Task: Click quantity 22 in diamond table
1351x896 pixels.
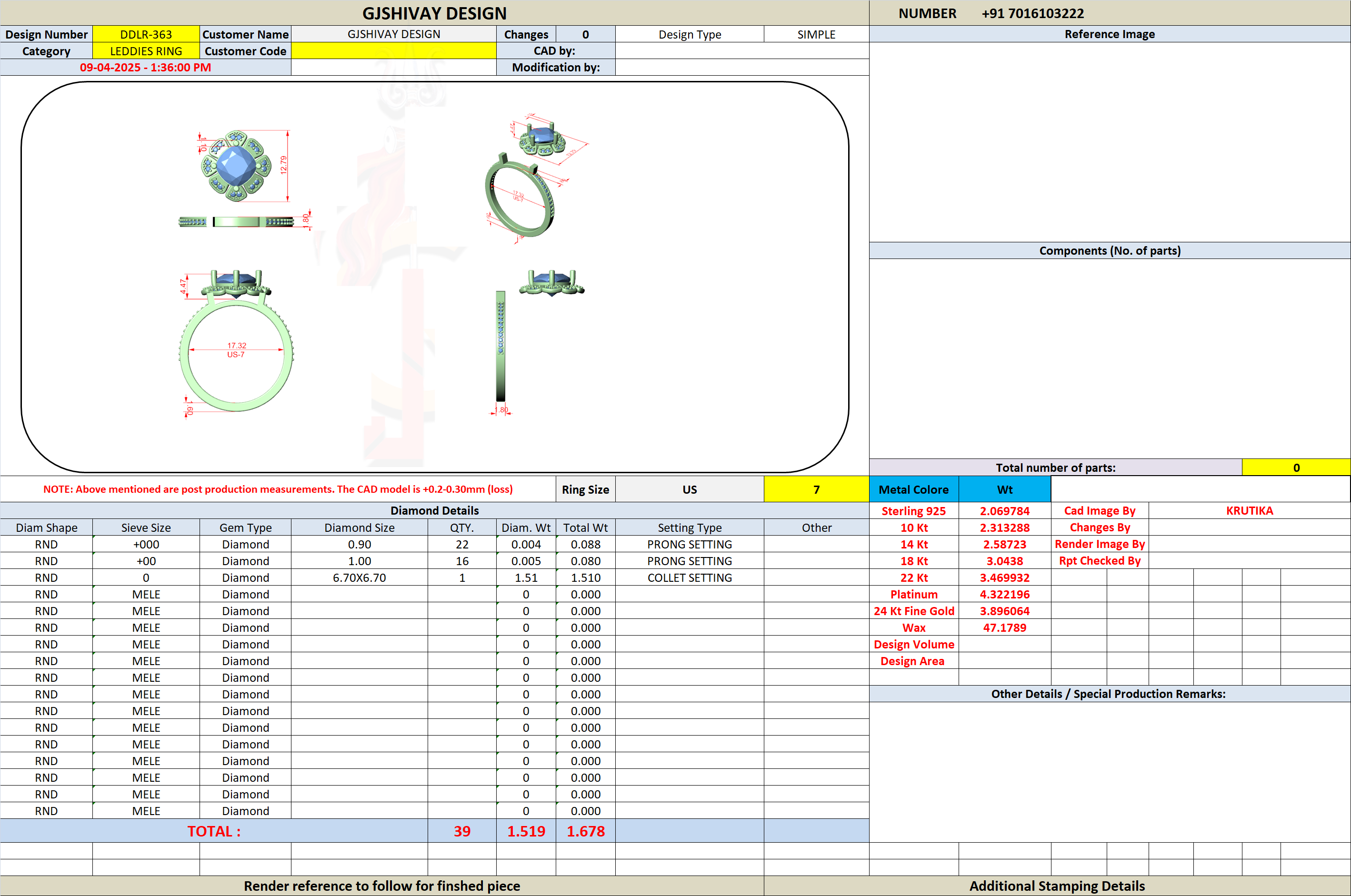Action: 462,544
